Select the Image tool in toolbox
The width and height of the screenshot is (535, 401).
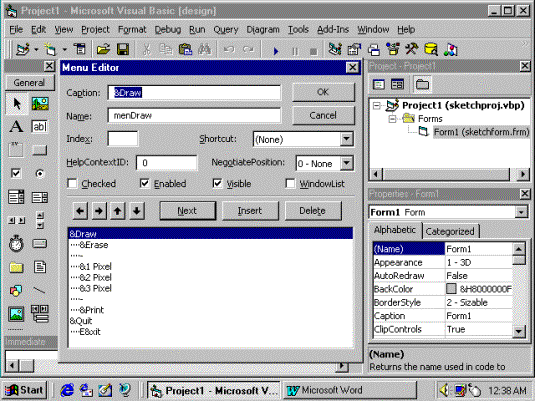(x=16, y=314)
